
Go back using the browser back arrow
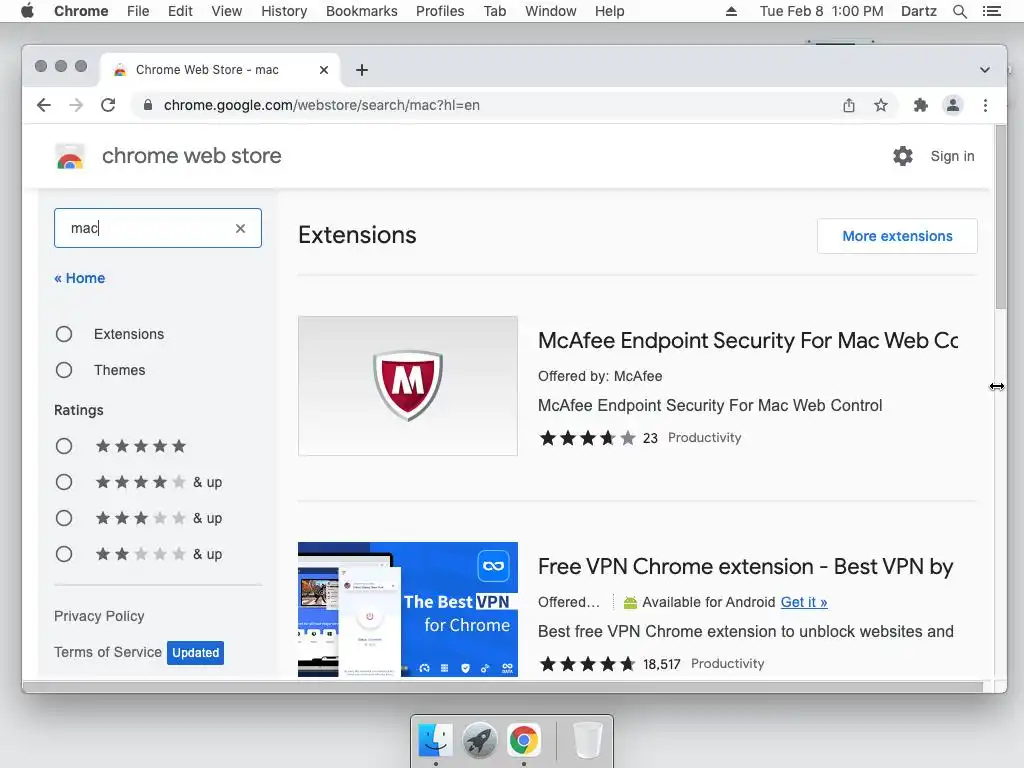pyautogui.click(x=44, y=105)
